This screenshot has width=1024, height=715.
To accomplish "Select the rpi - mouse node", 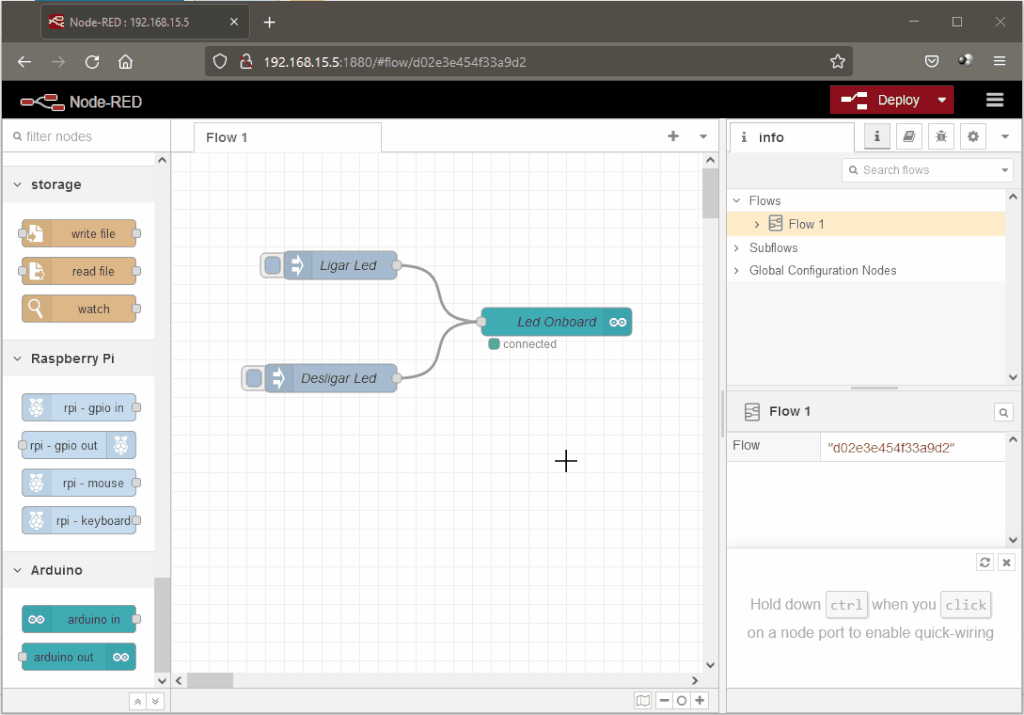I will point(79,483).
